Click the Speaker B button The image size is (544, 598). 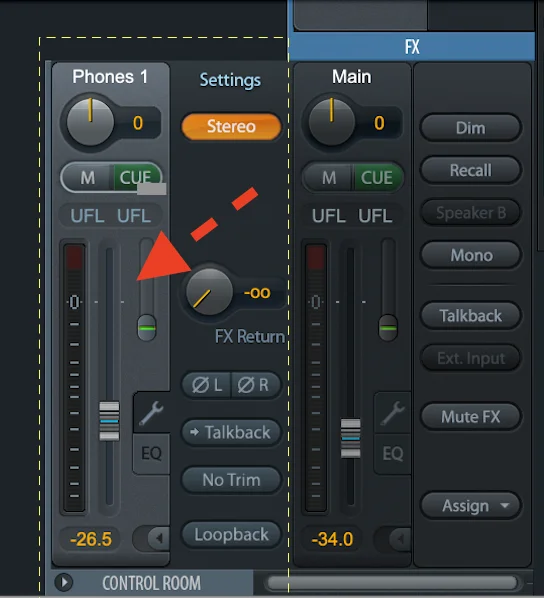tap(470, 212)
